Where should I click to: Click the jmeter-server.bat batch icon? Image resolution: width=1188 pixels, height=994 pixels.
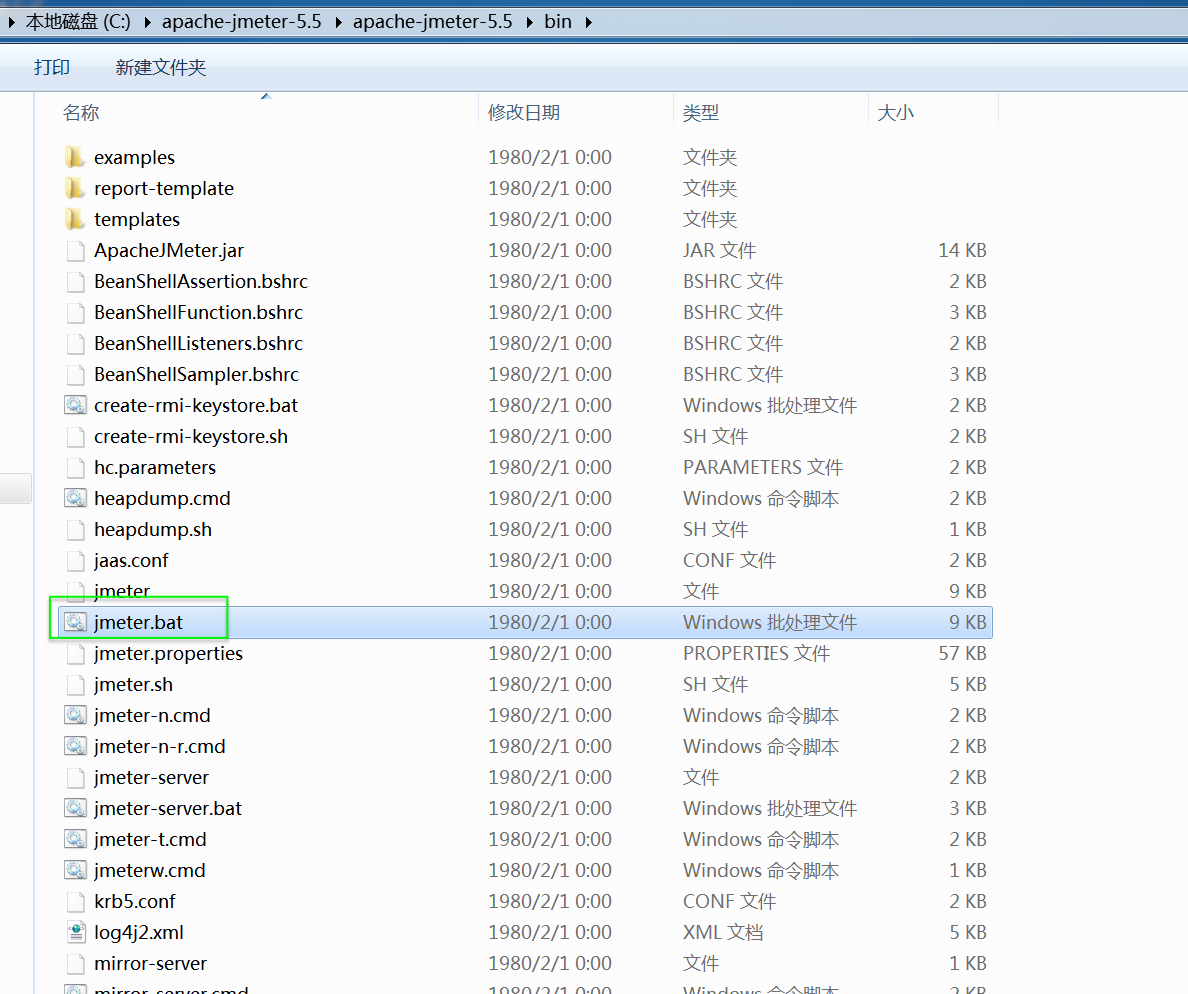pyautogui.click(x=75, y=808)
